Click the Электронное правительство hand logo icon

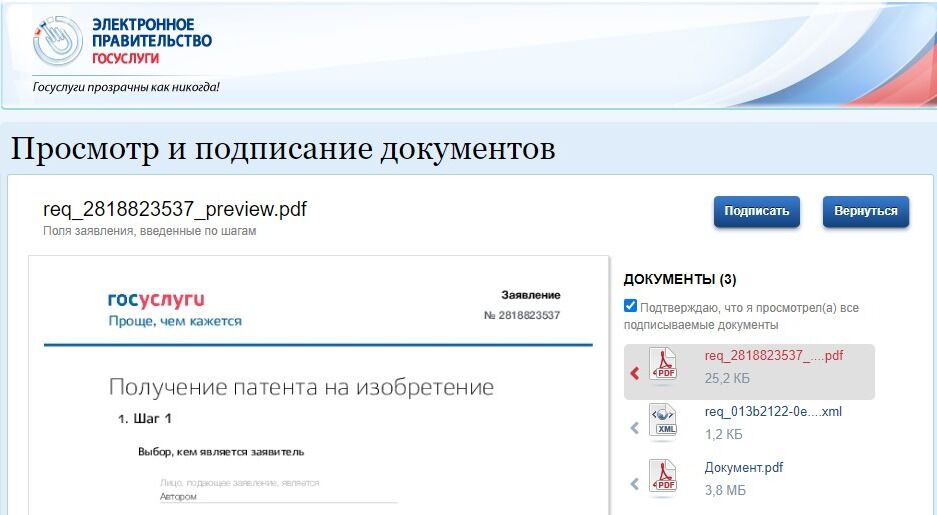tap(57, 41)
